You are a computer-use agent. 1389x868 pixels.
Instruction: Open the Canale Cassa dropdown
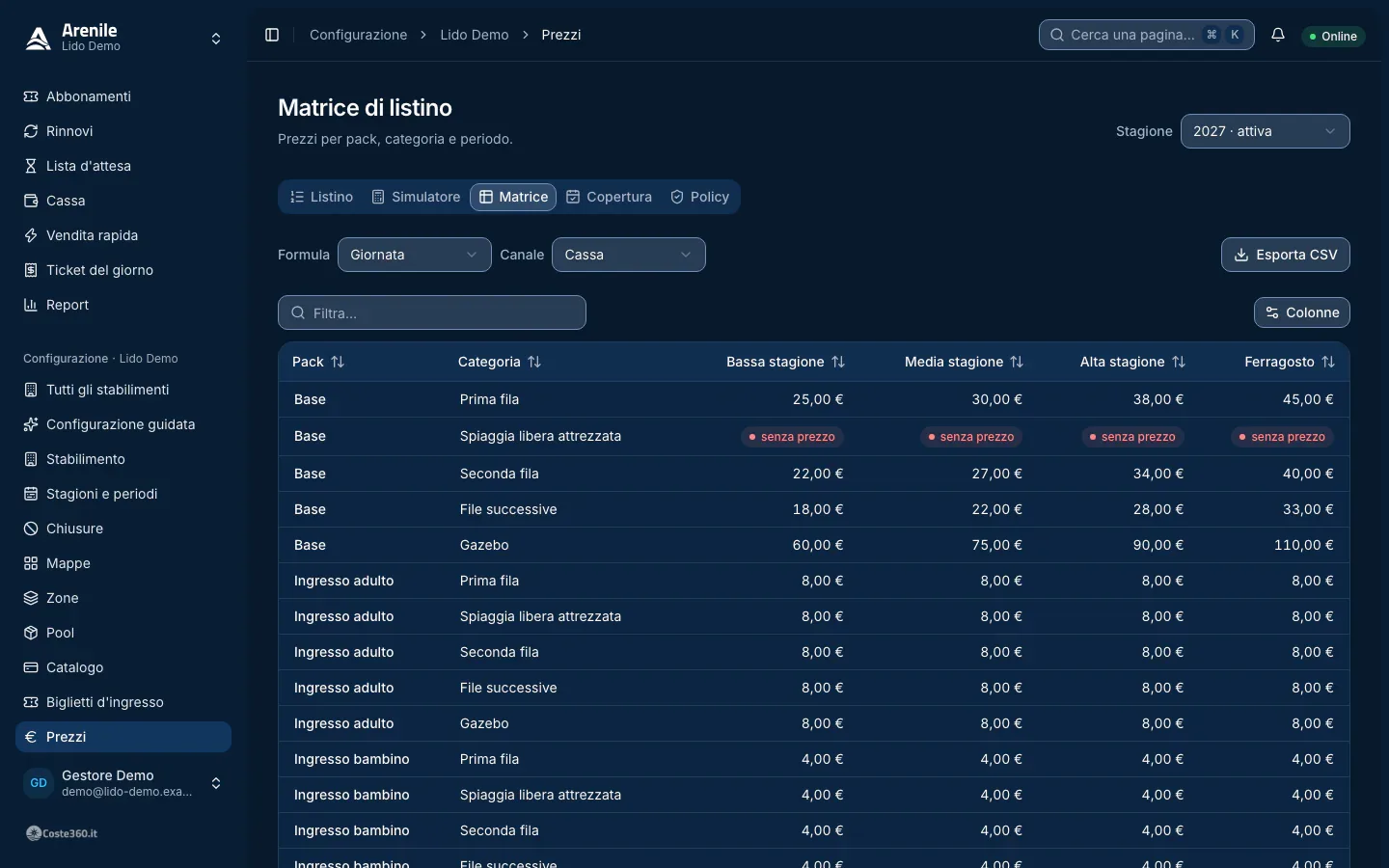click(x=629, y=255)
